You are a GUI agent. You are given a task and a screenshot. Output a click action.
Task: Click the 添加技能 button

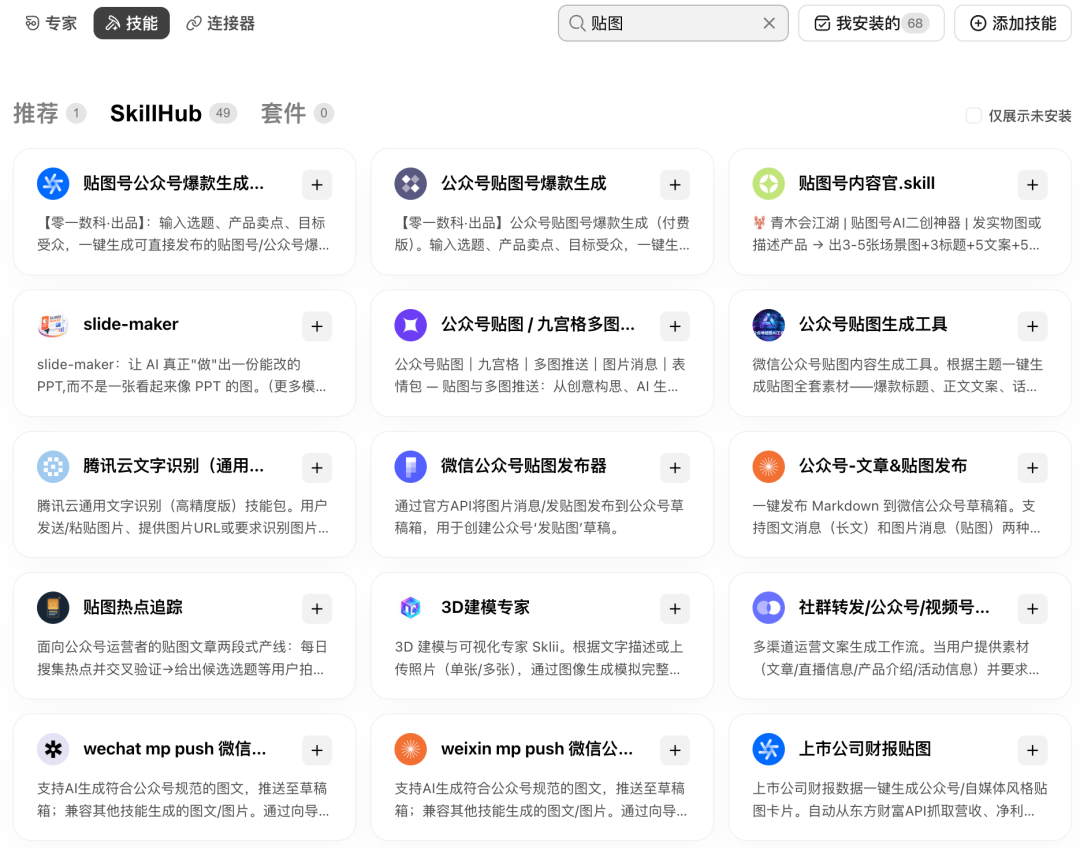[x=1012, y=23]
